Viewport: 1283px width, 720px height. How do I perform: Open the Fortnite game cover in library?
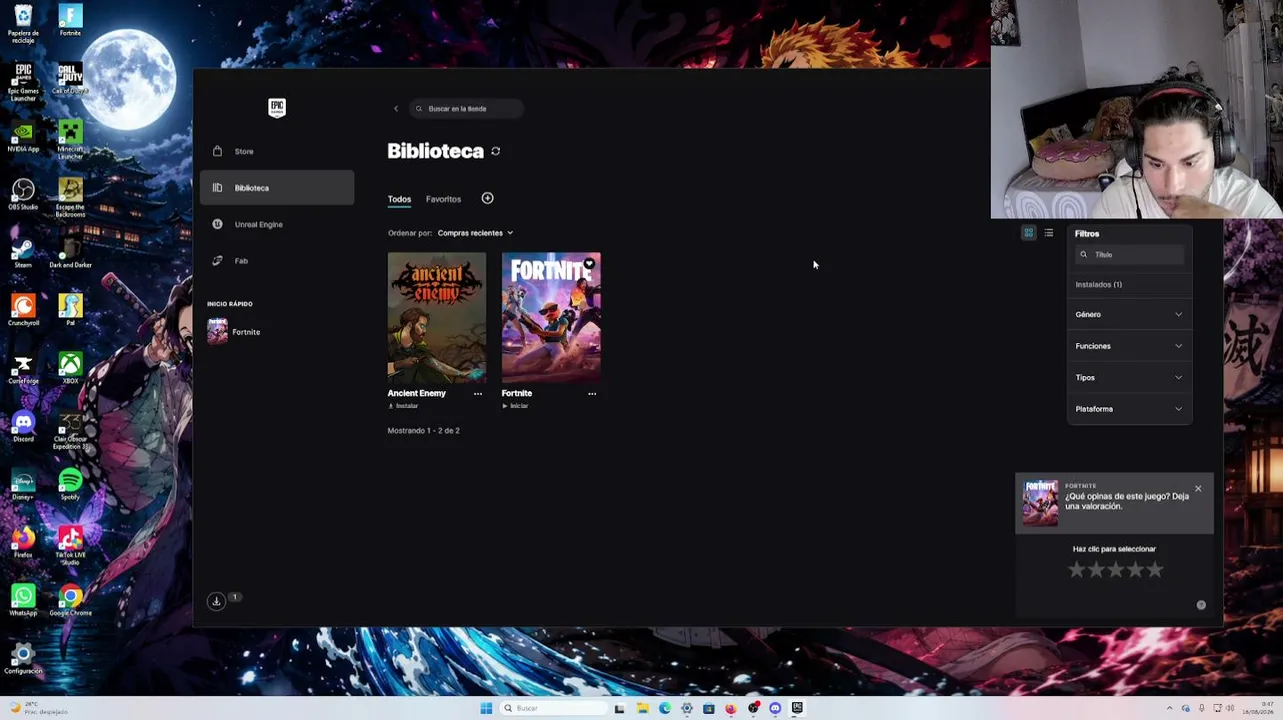[x=551, y=318]
